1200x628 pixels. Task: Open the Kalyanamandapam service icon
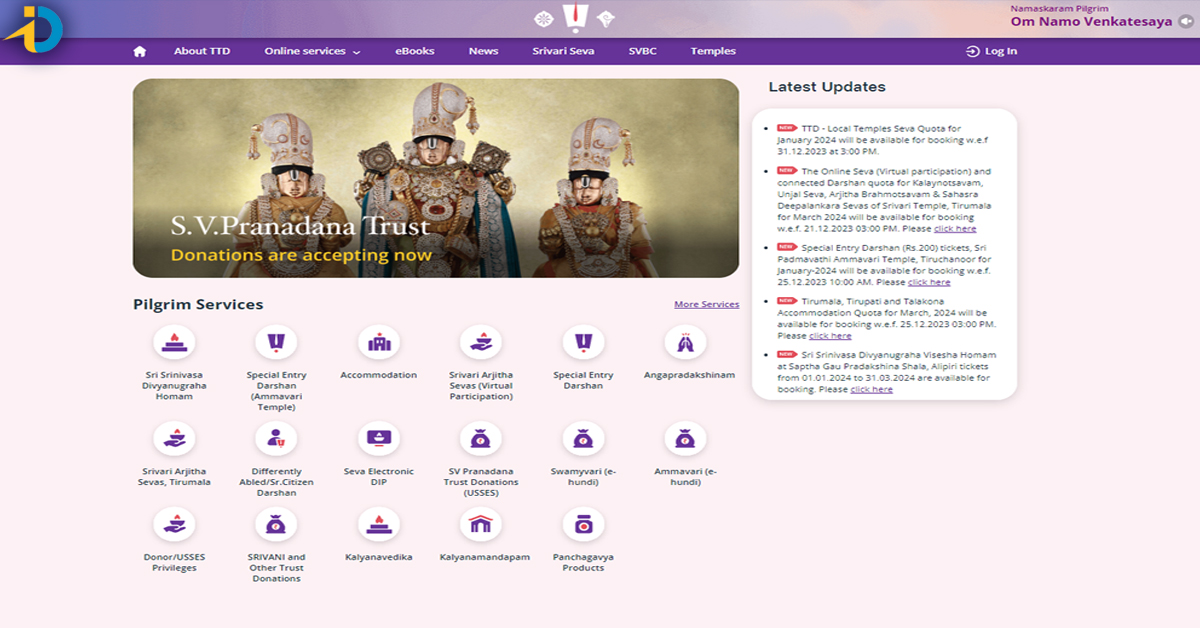click(481, 525)
